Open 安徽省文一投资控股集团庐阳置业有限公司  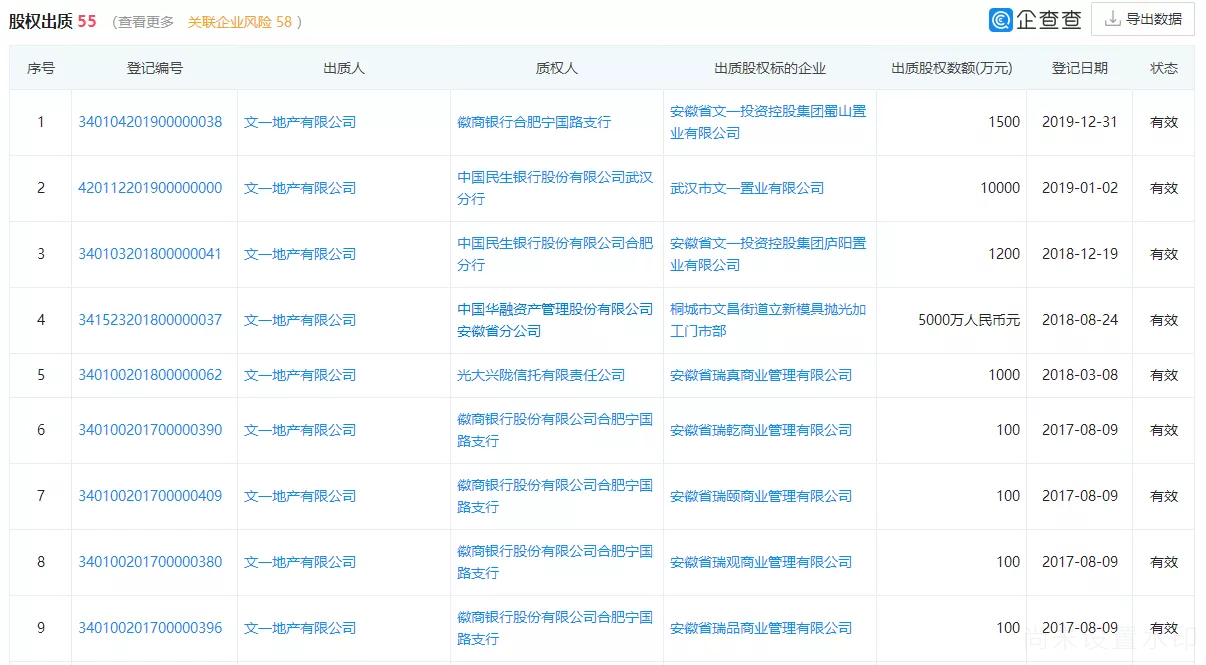pos(768,254)
